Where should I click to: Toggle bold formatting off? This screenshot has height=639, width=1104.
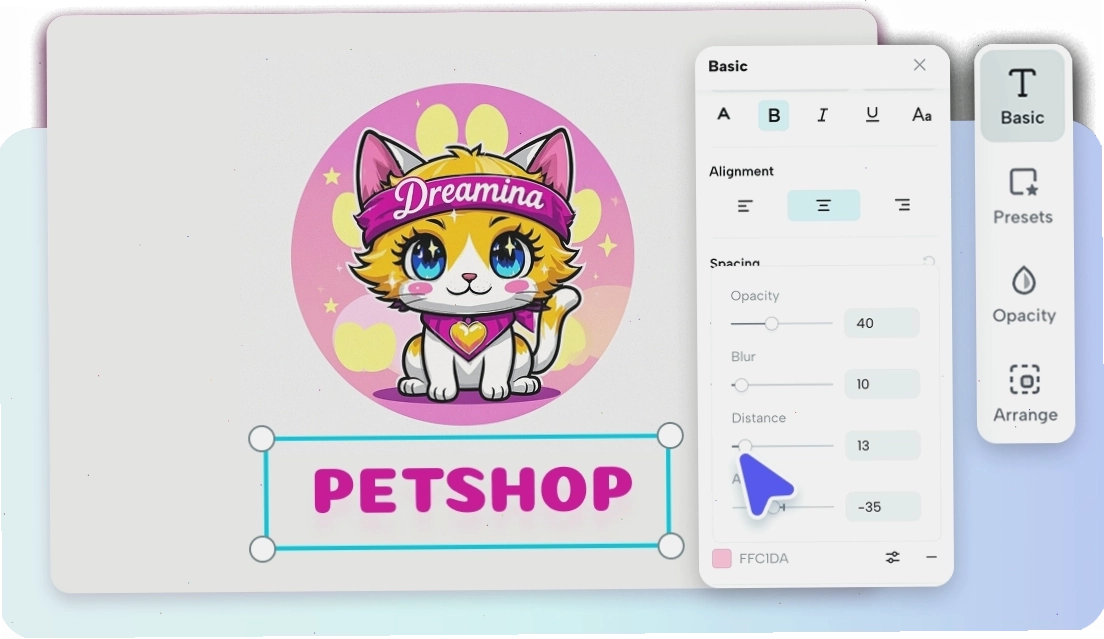tap(773, 115)
